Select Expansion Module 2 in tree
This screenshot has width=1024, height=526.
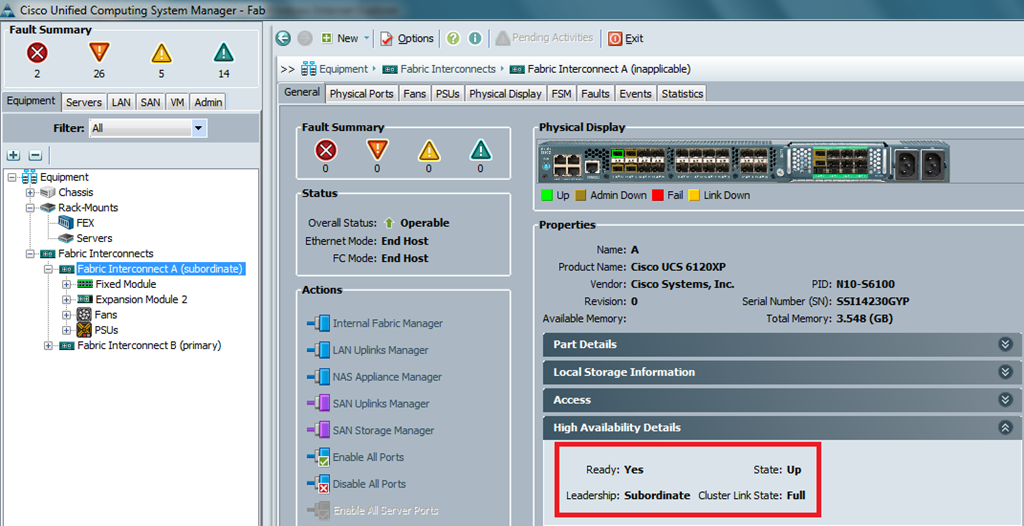(x=141, y=299)
